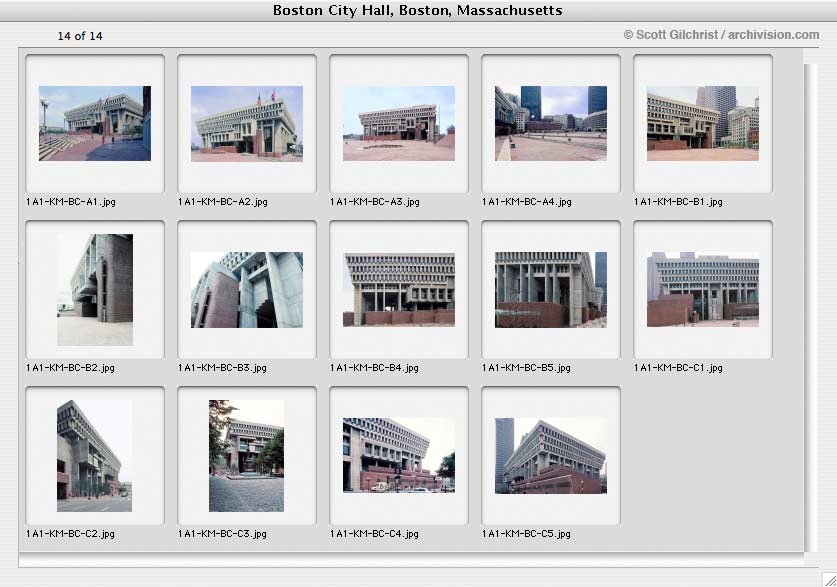Click the "14 of 14" image counter

(x=80, y=36)
